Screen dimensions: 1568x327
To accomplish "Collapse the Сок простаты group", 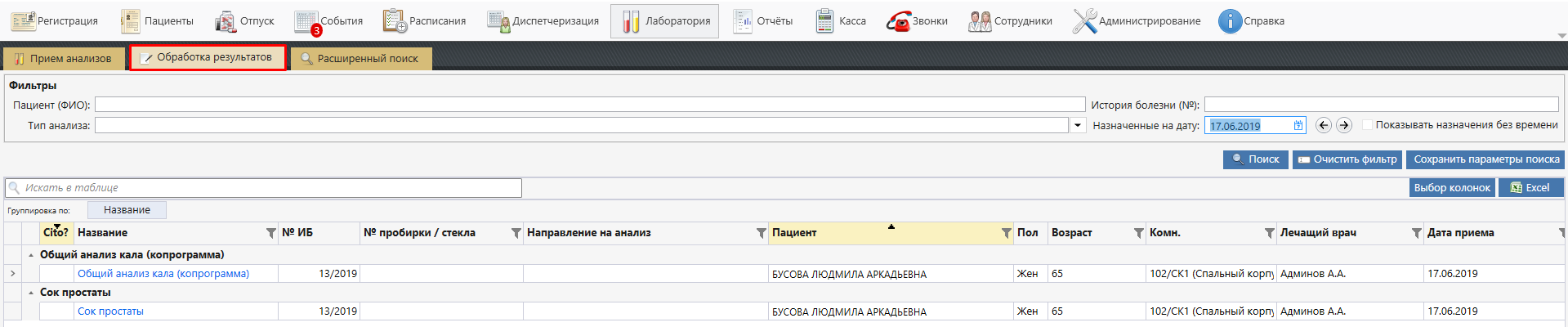I will [31, 293].
